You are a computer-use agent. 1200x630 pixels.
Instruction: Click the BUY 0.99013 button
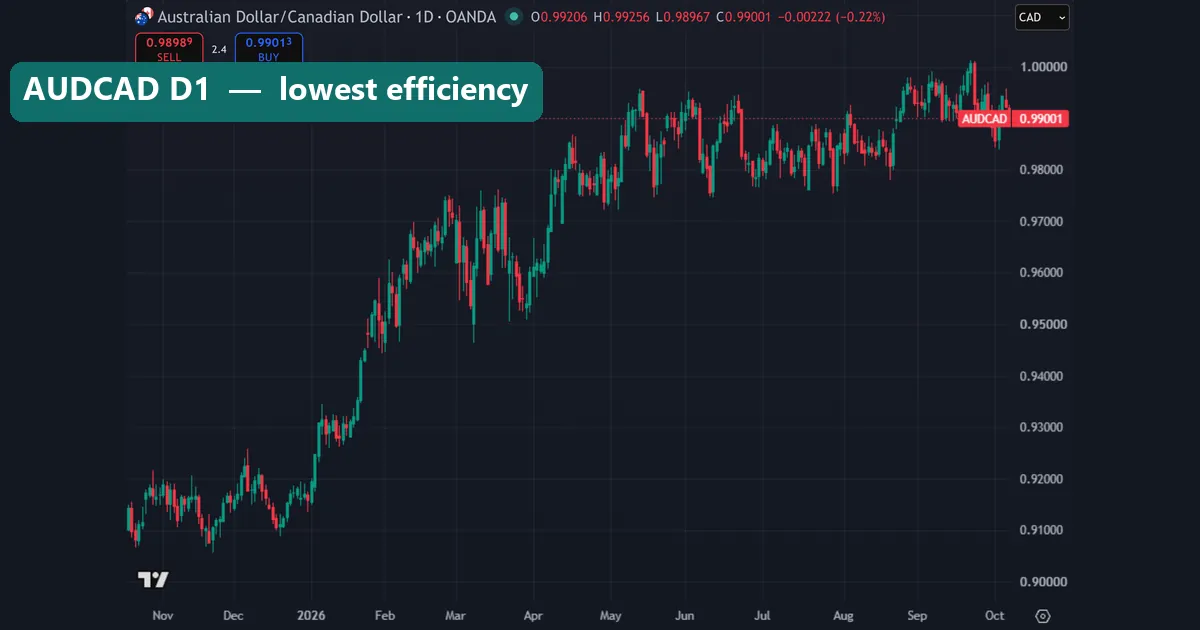[268, 49]
